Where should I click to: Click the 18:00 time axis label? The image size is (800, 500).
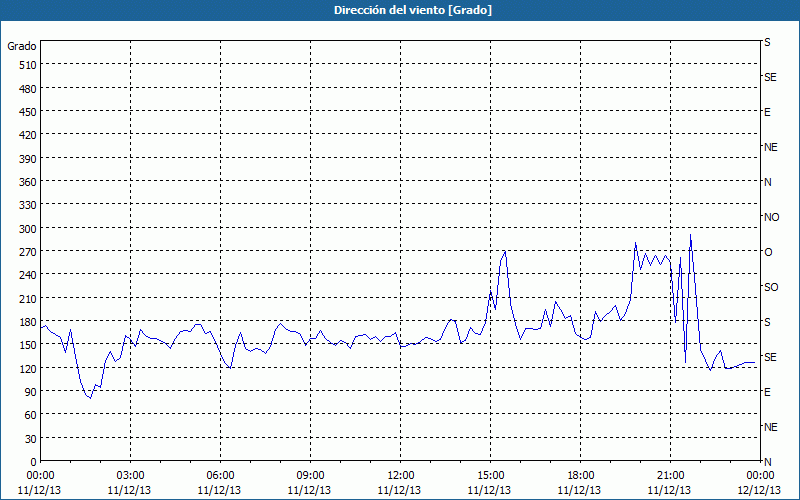coord(580,476)
